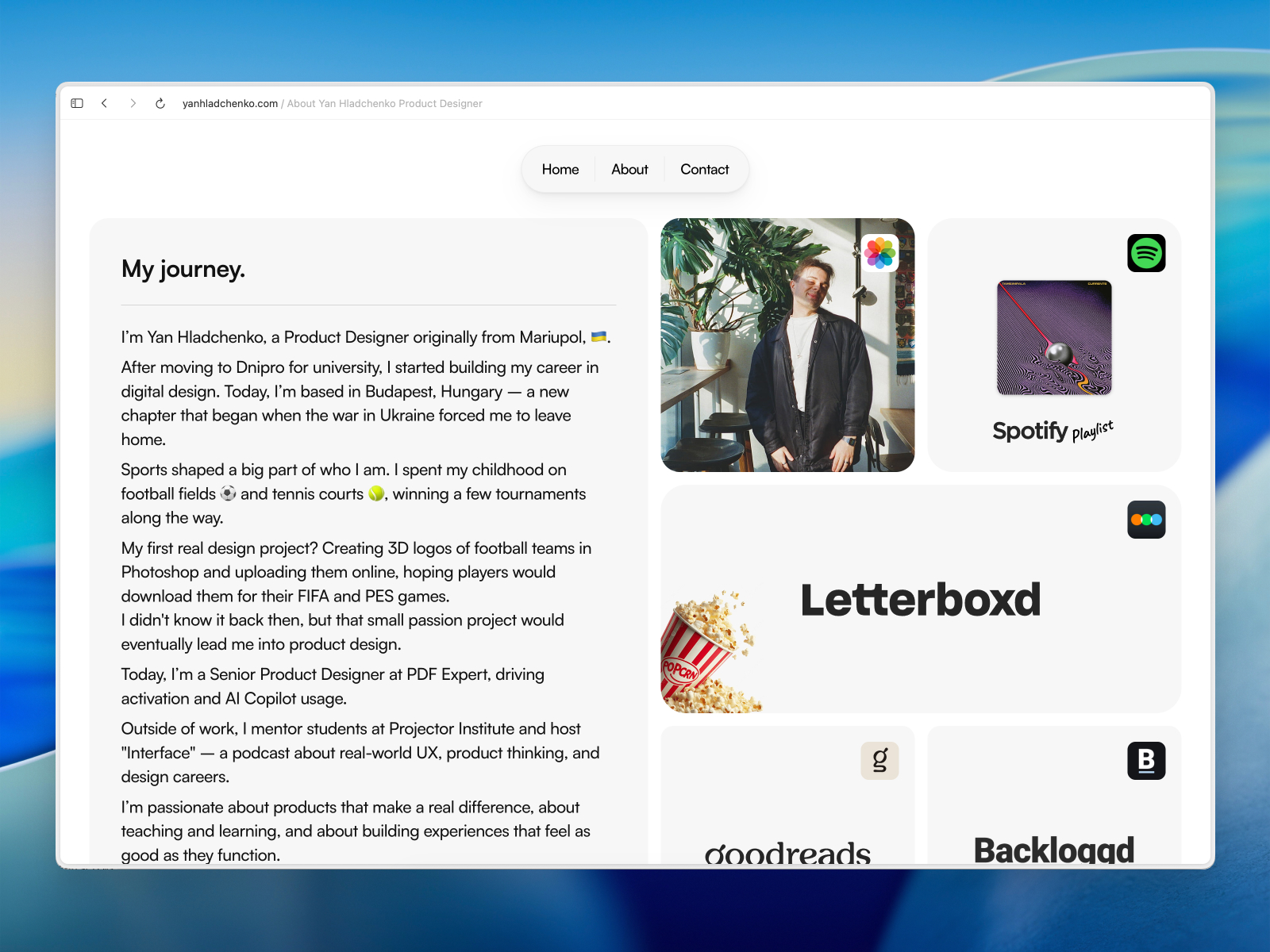Toggle the browser sidebar icon
The height and width of the screenshot is (952, 1270).
pyautogui.click(x=77, y=103)
